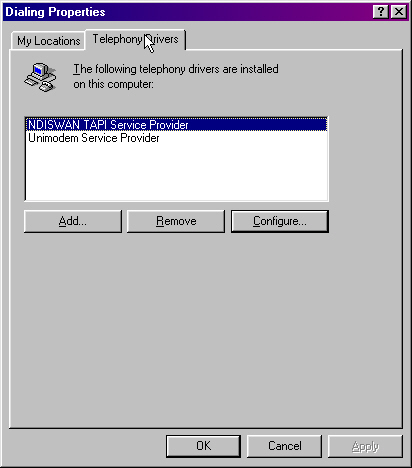Close the Dialing Properties dialog

tap(398, 12)
